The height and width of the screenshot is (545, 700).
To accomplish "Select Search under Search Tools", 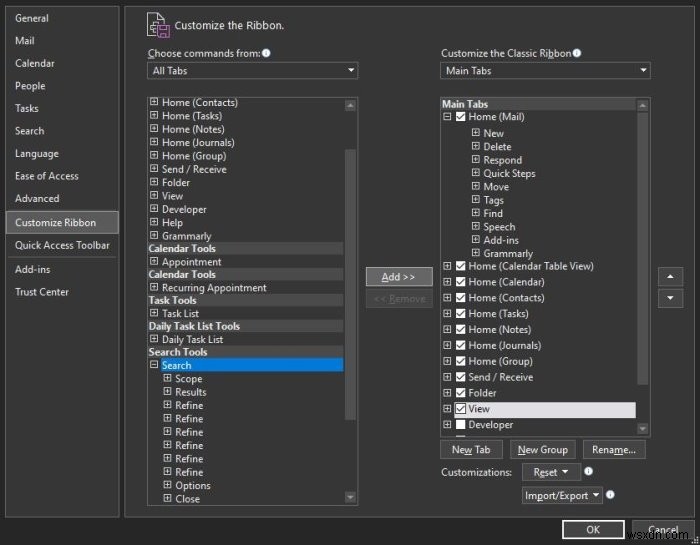I will tap(252, 365).
